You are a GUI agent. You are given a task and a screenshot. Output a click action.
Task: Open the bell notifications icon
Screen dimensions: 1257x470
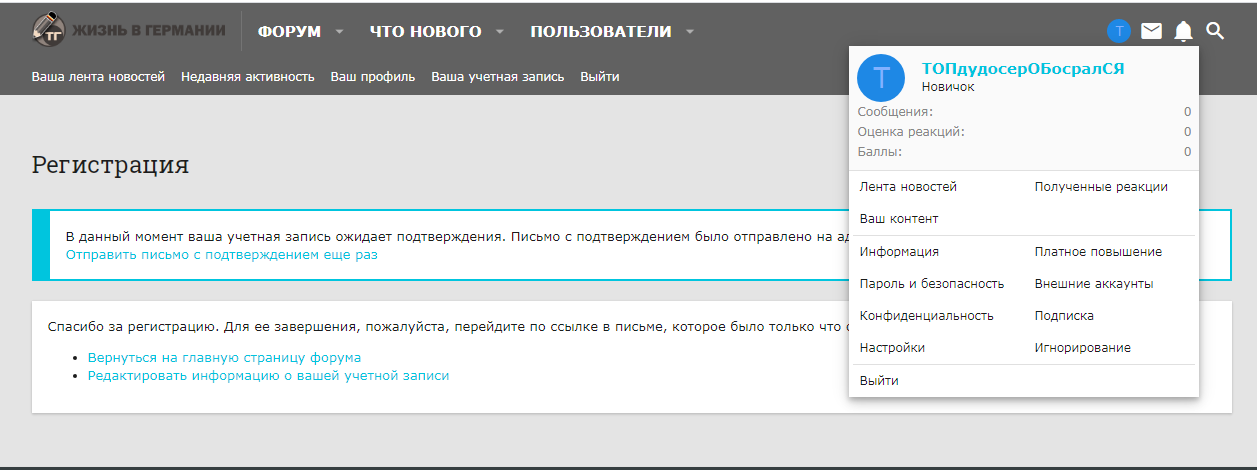[x=1183, y=31]
